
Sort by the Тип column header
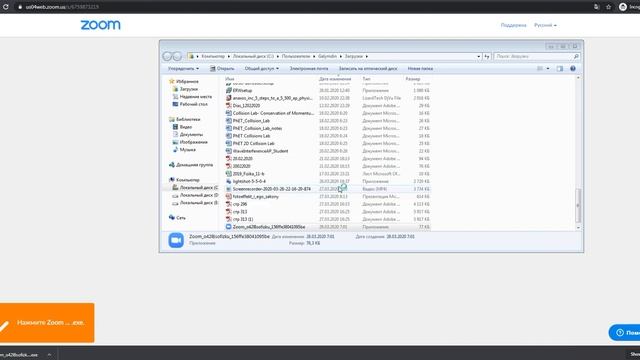(x=366, y=79)
